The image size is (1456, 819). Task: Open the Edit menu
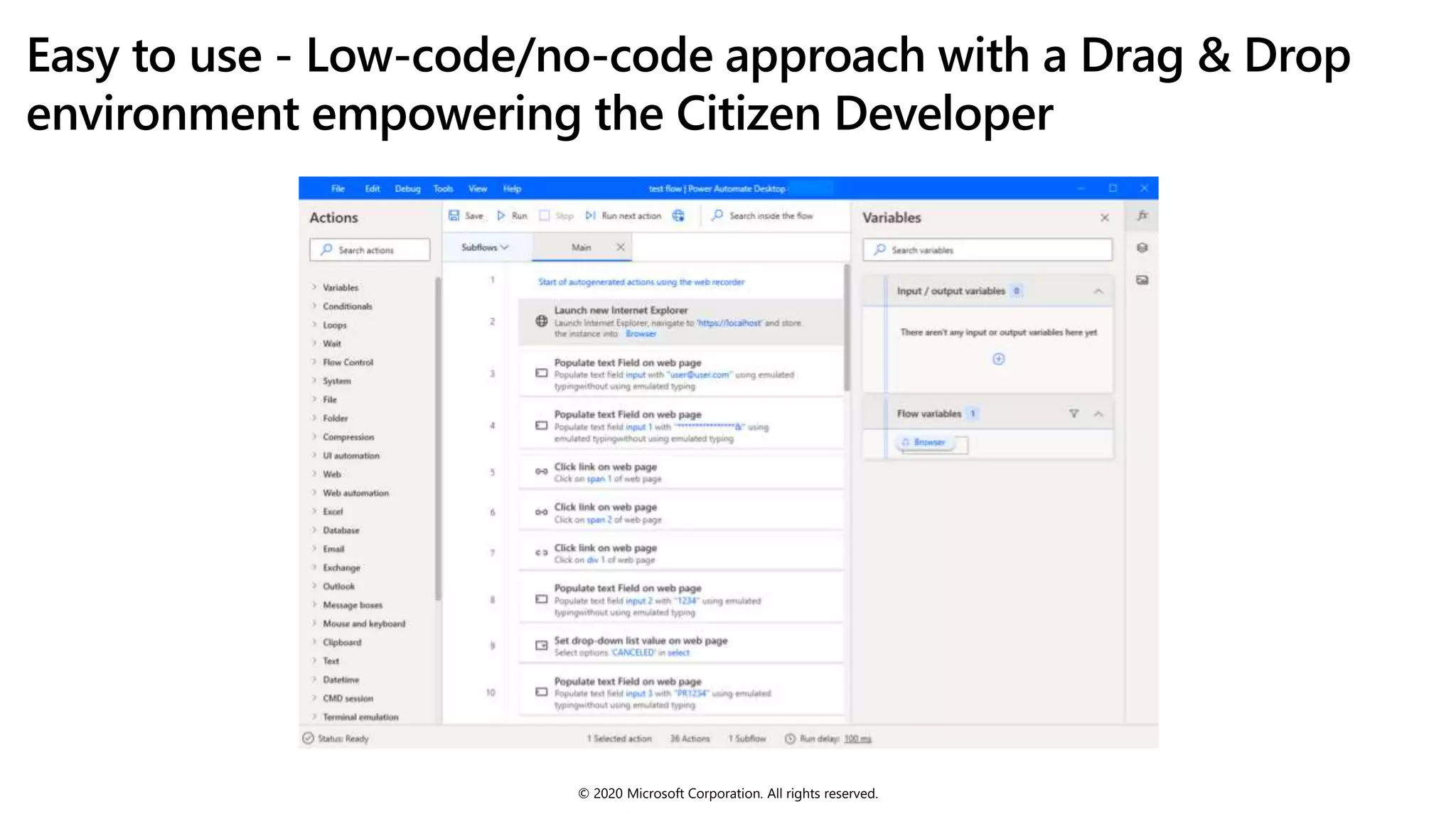[x=373, y=188]
